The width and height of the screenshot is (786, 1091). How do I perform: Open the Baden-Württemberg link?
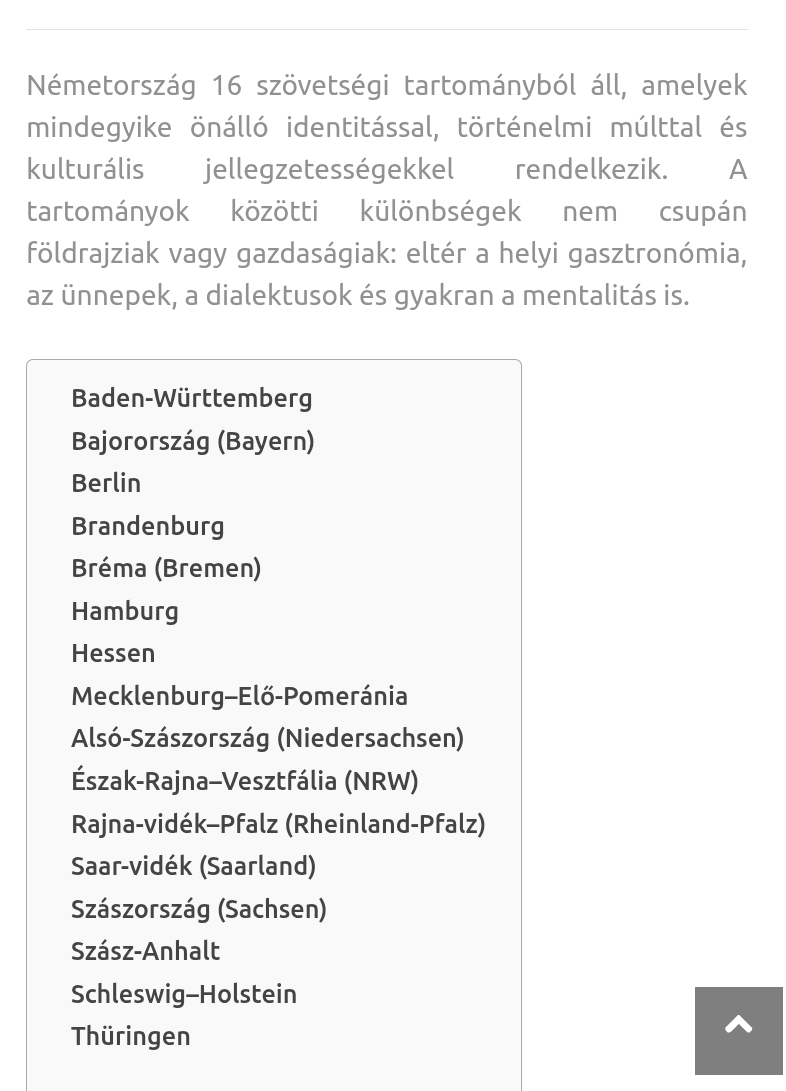(x=192, y=399)
